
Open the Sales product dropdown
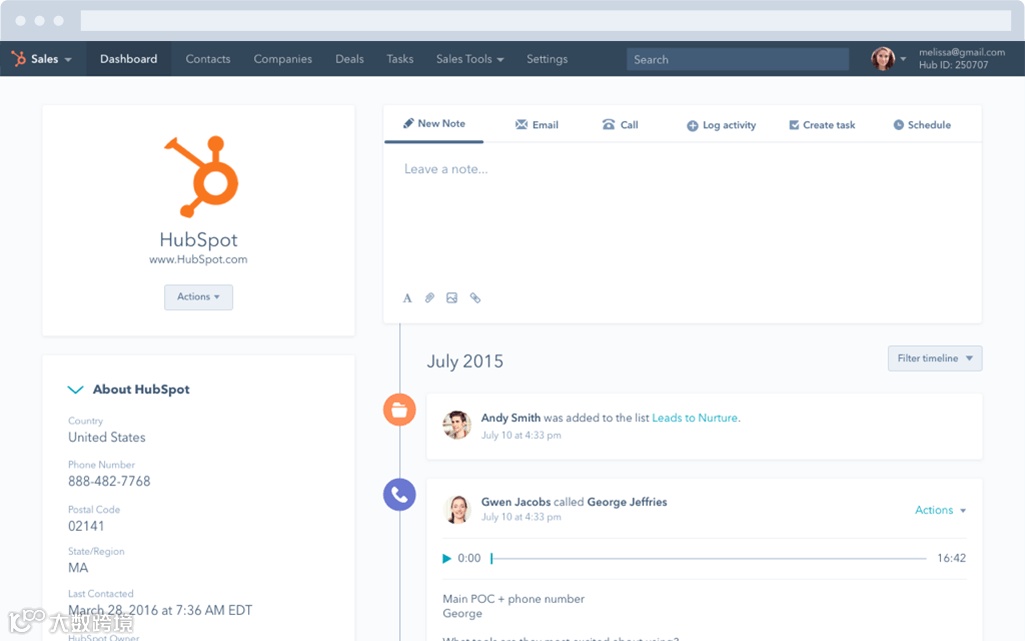[x=51, y=59]
